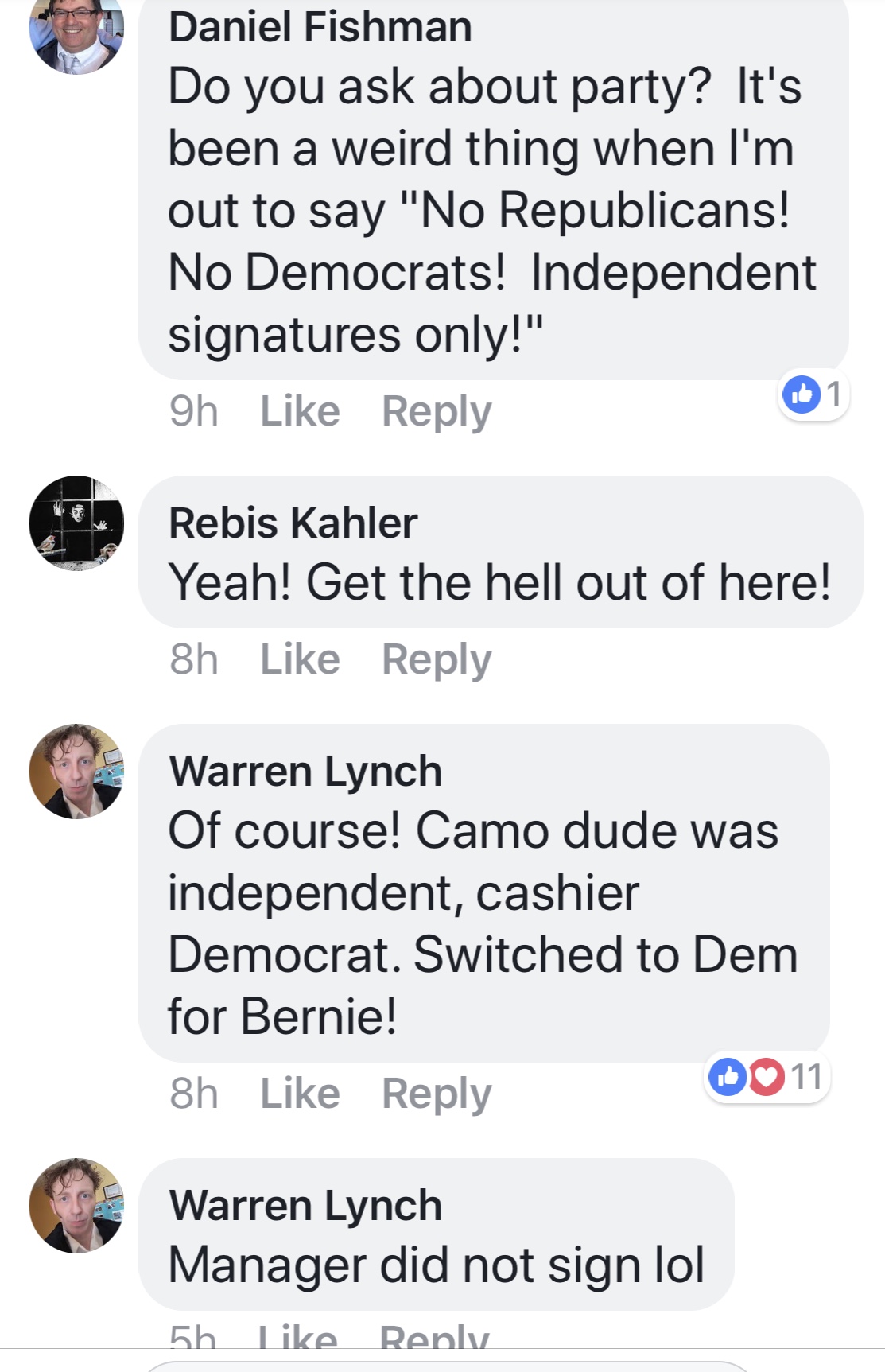885x1372 pixels.
Task: Open Daniel Fishman's name link
Action: (x=320, y=27)
